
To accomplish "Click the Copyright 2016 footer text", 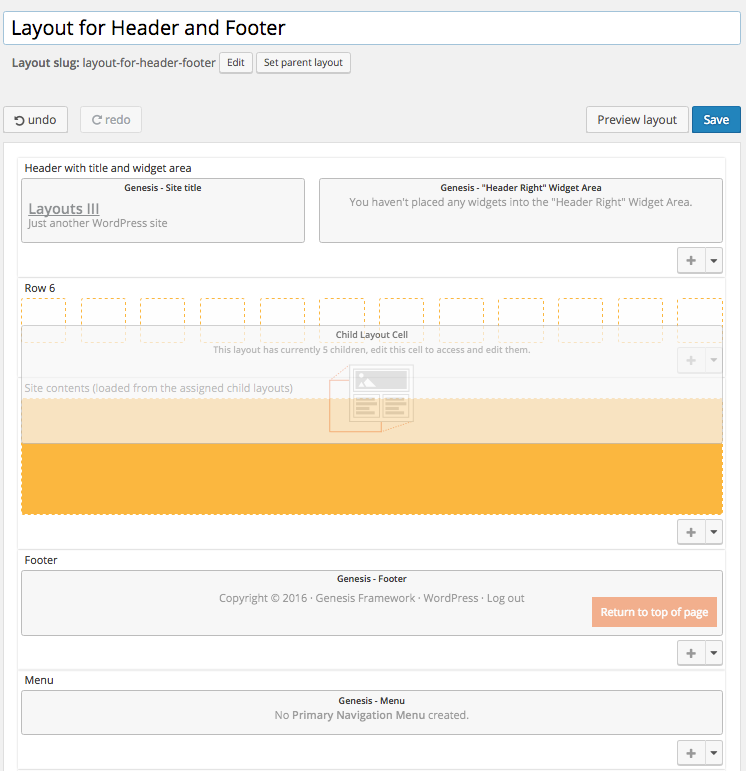I will (x=372, y=598).
